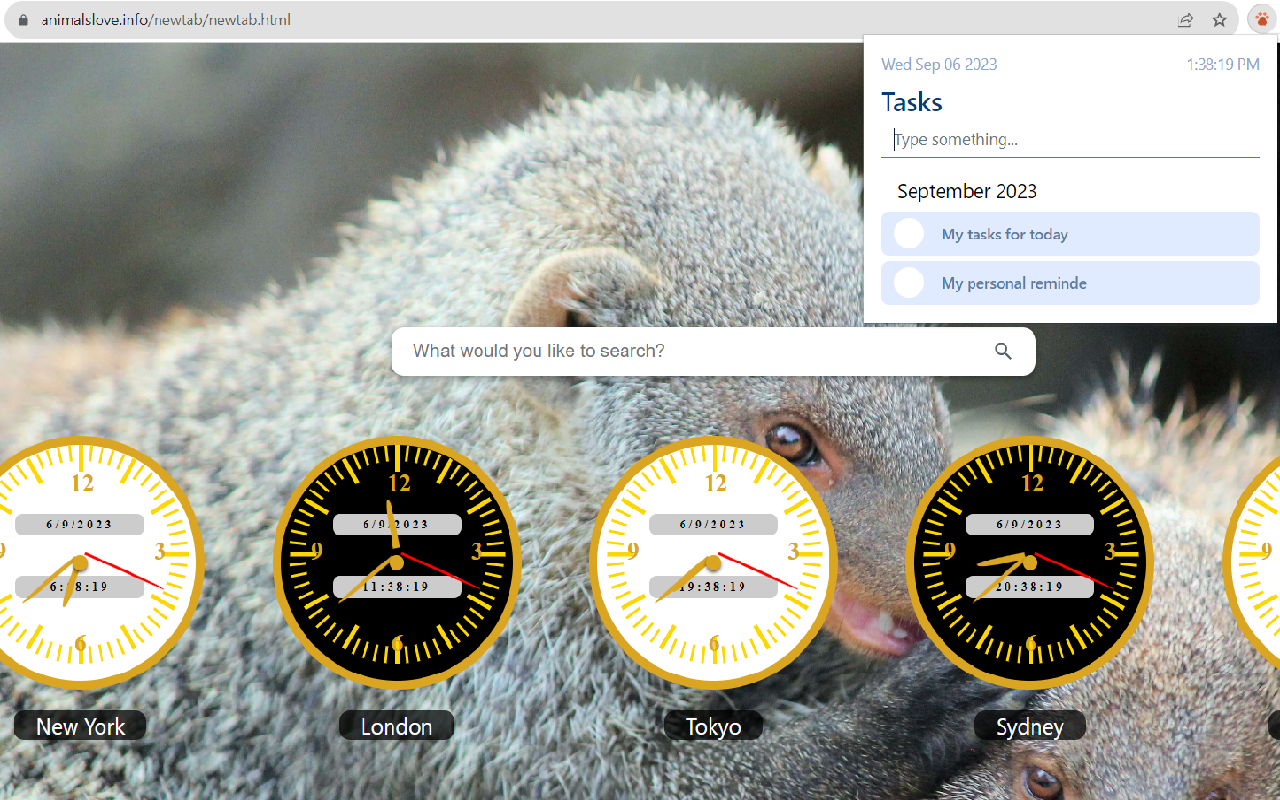Open the London clock
This screenshot has height=800, width=1280.
tap(397, 562)
